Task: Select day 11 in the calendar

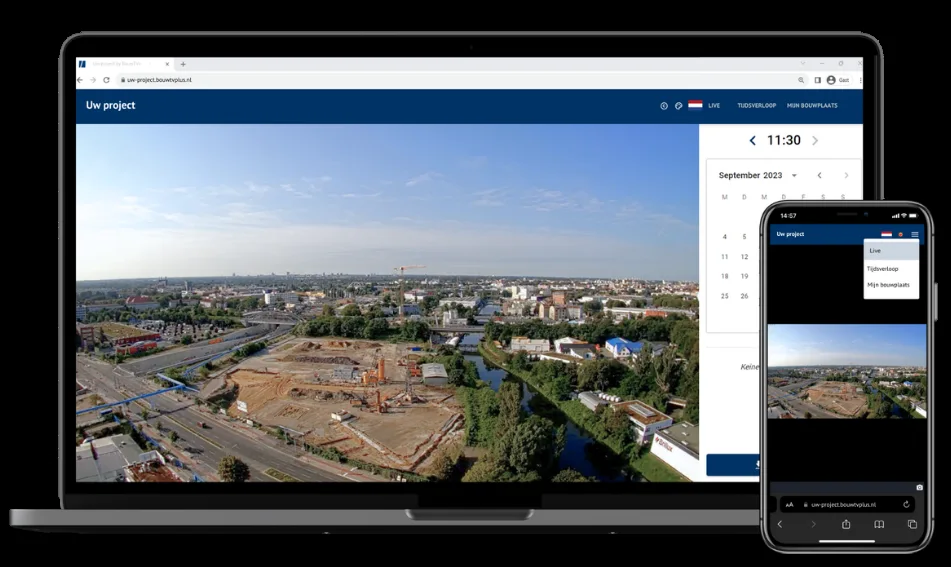Action: 724,257
